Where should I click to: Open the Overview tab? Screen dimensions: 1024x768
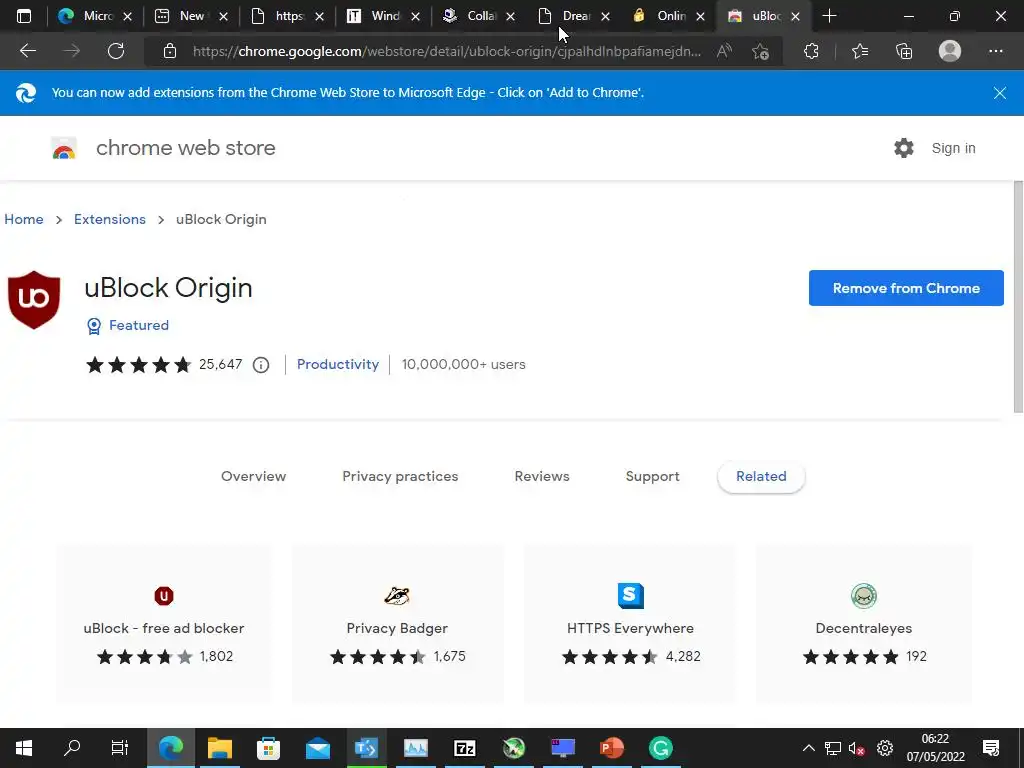pos(253,476)
